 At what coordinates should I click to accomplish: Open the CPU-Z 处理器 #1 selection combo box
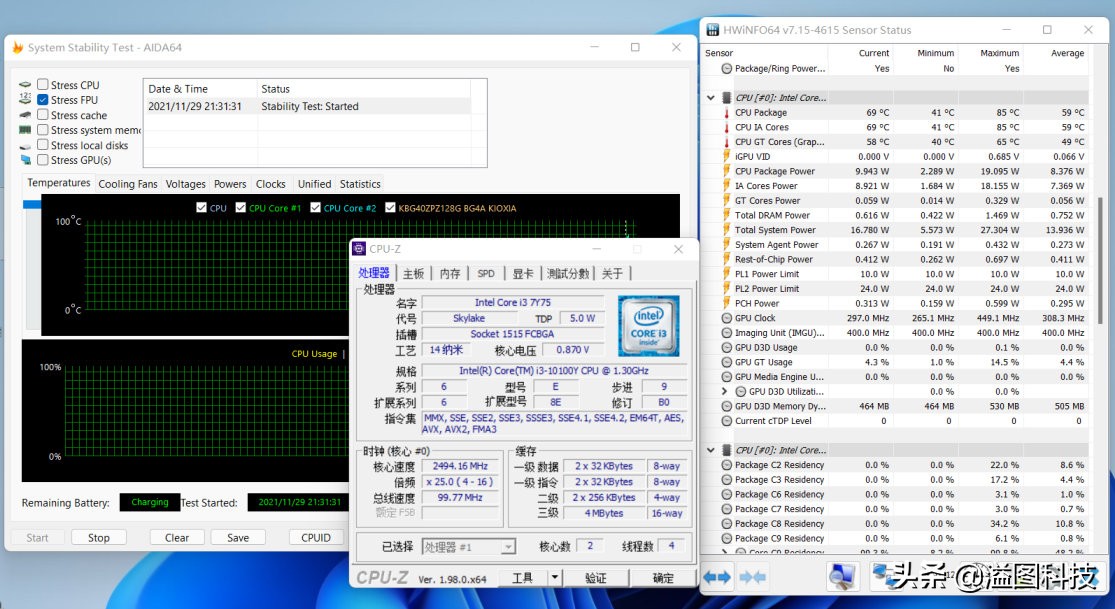click(469, 546)
